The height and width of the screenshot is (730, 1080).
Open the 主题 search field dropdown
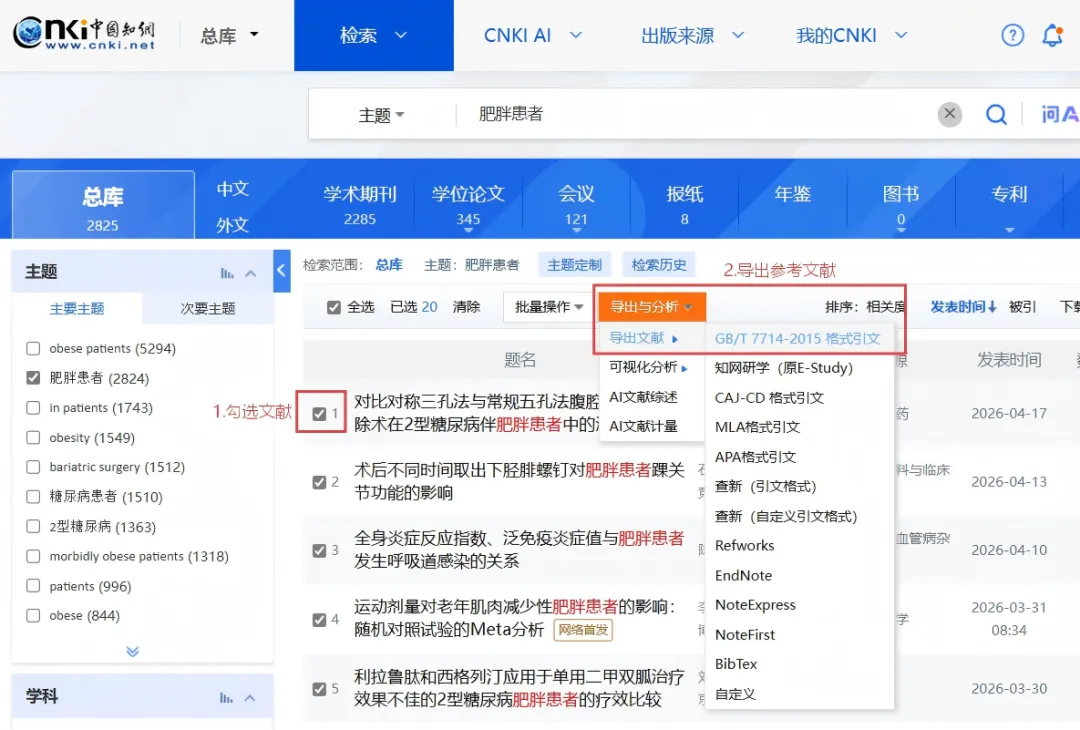381,115
